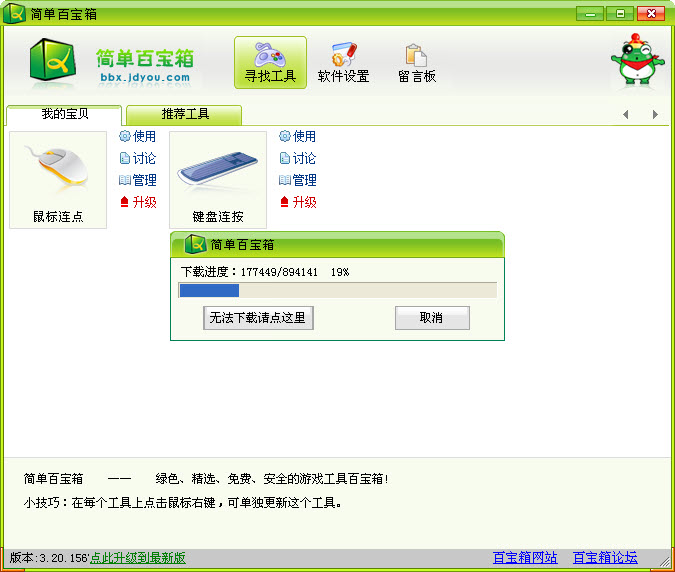
Task: Click the left arrow tab scroller
Action: click(x=625, y=114)
